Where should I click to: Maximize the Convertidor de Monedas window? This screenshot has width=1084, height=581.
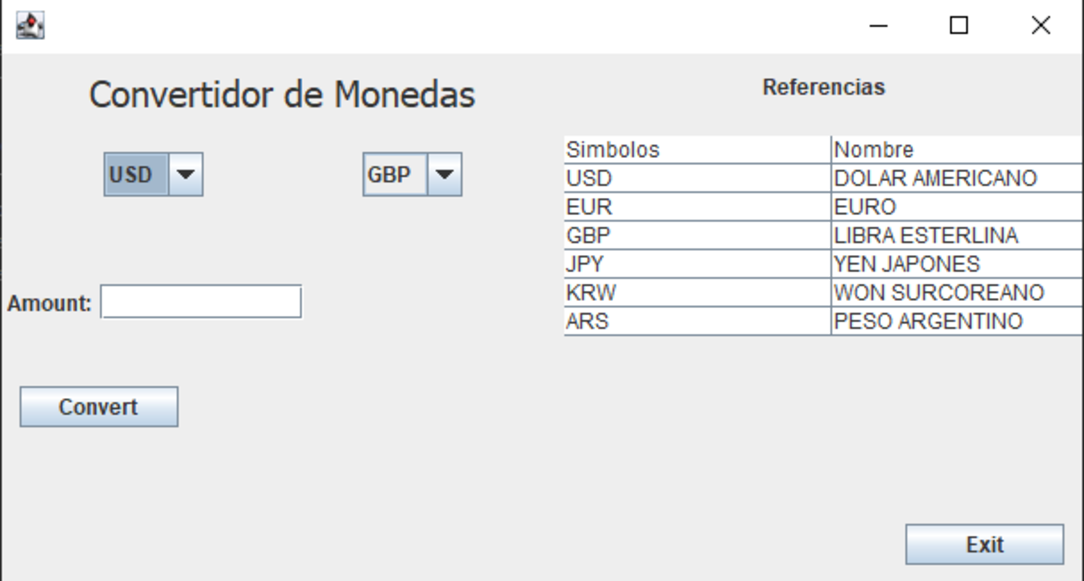tap(958, 25)
